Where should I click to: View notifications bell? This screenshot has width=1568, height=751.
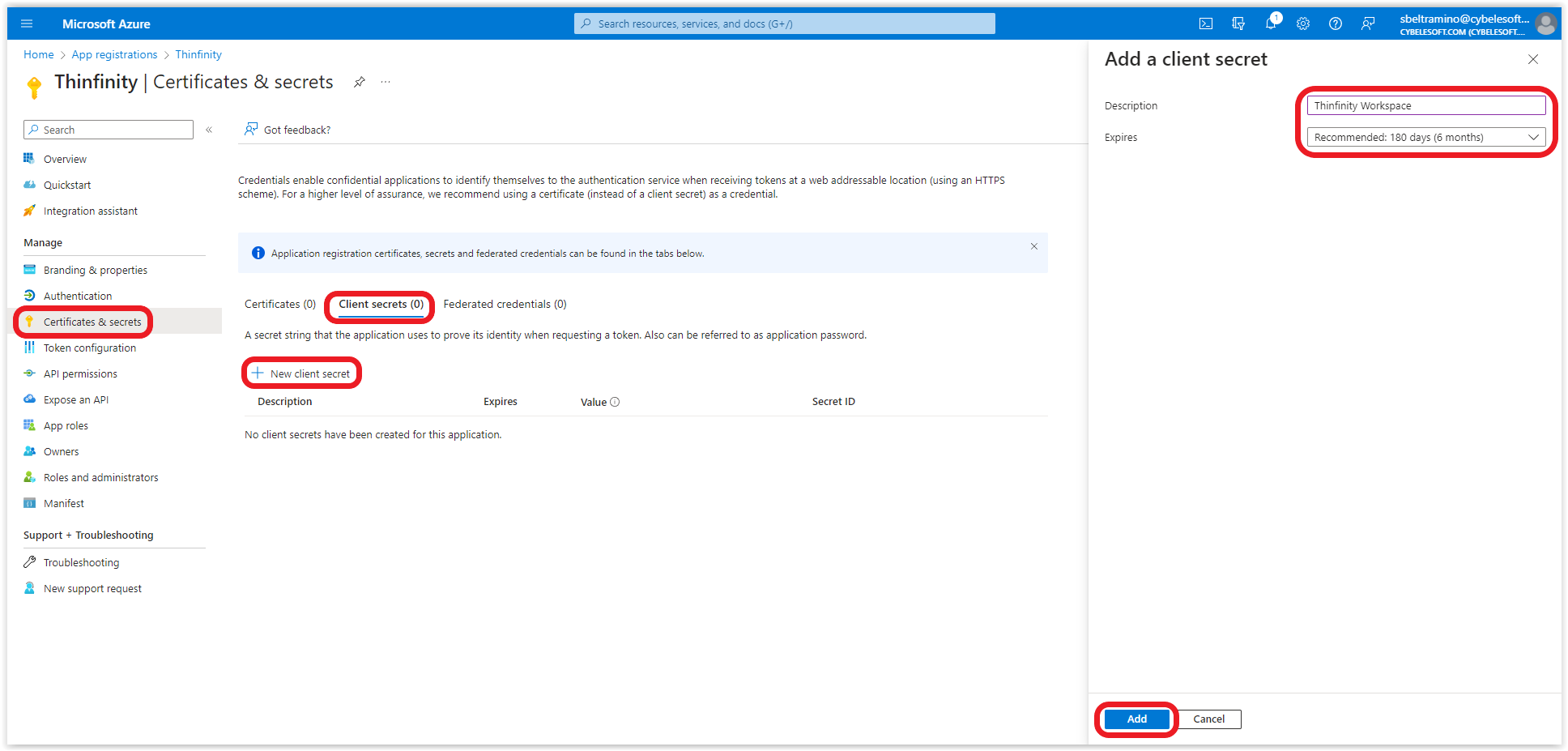click(x=1271, y=23)
